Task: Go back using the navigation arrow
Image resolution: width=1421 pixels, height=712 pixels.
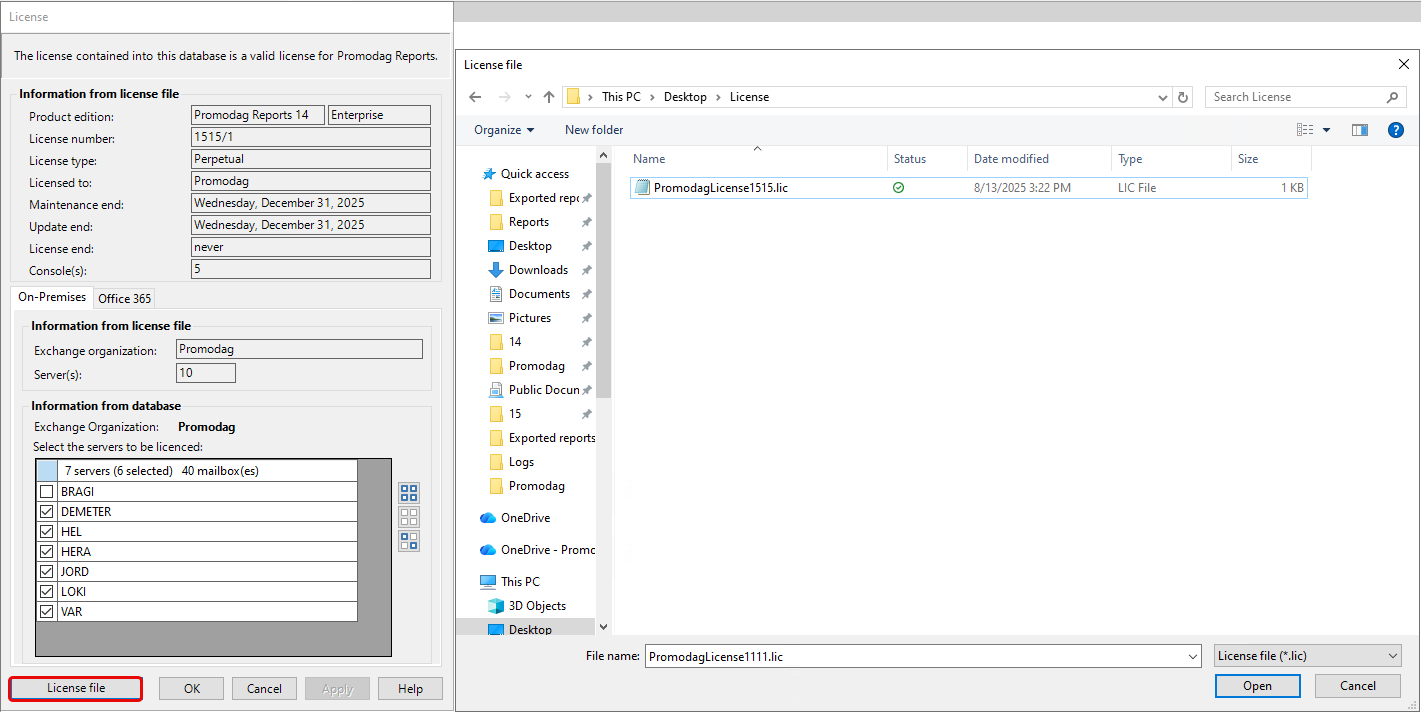Action: 475,96
